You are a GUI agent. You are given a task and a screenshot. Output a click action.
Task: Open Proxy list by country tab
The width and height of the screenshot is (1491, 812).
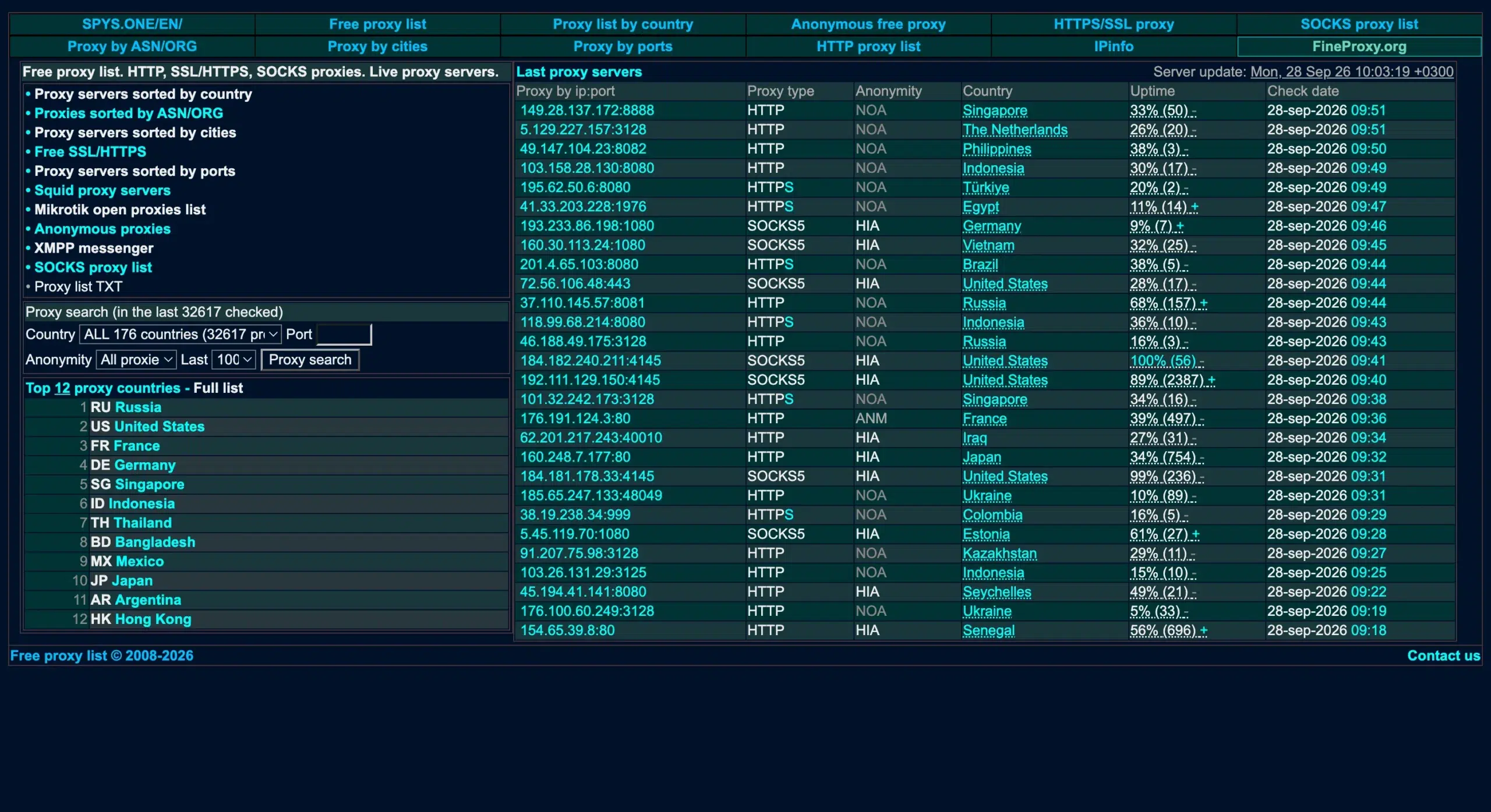point(623,24)
